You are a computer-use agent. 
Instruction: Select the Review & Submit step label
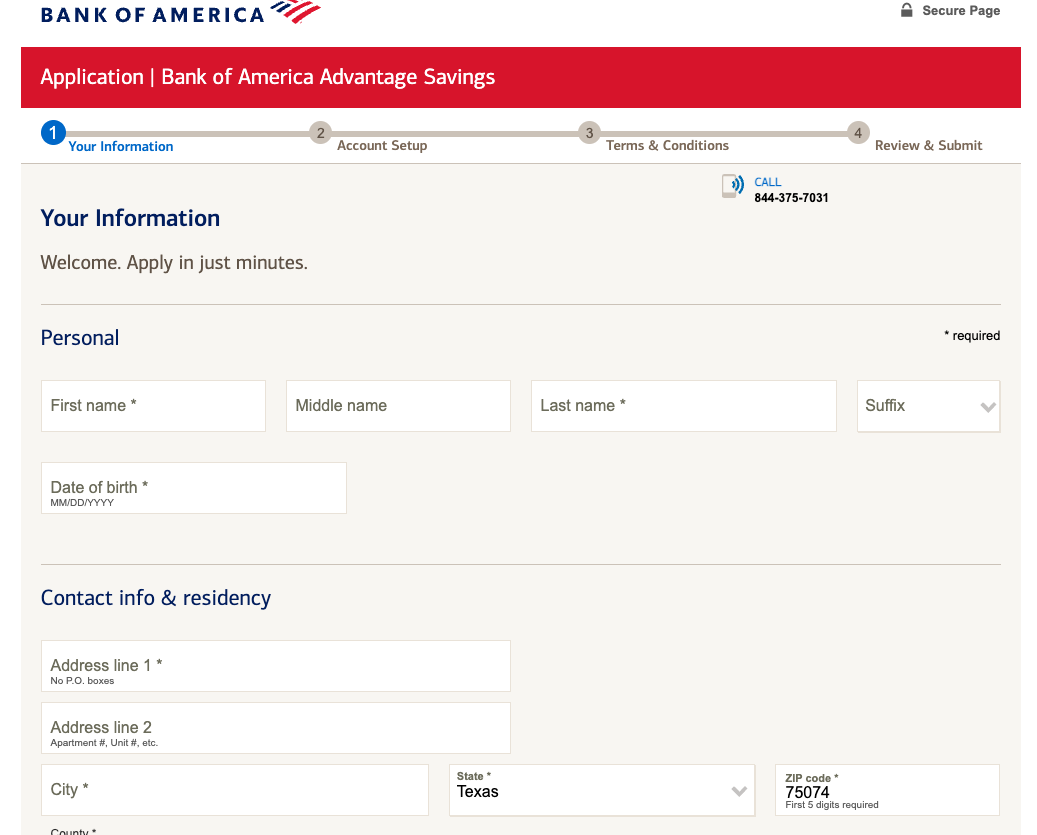[928, 146]
